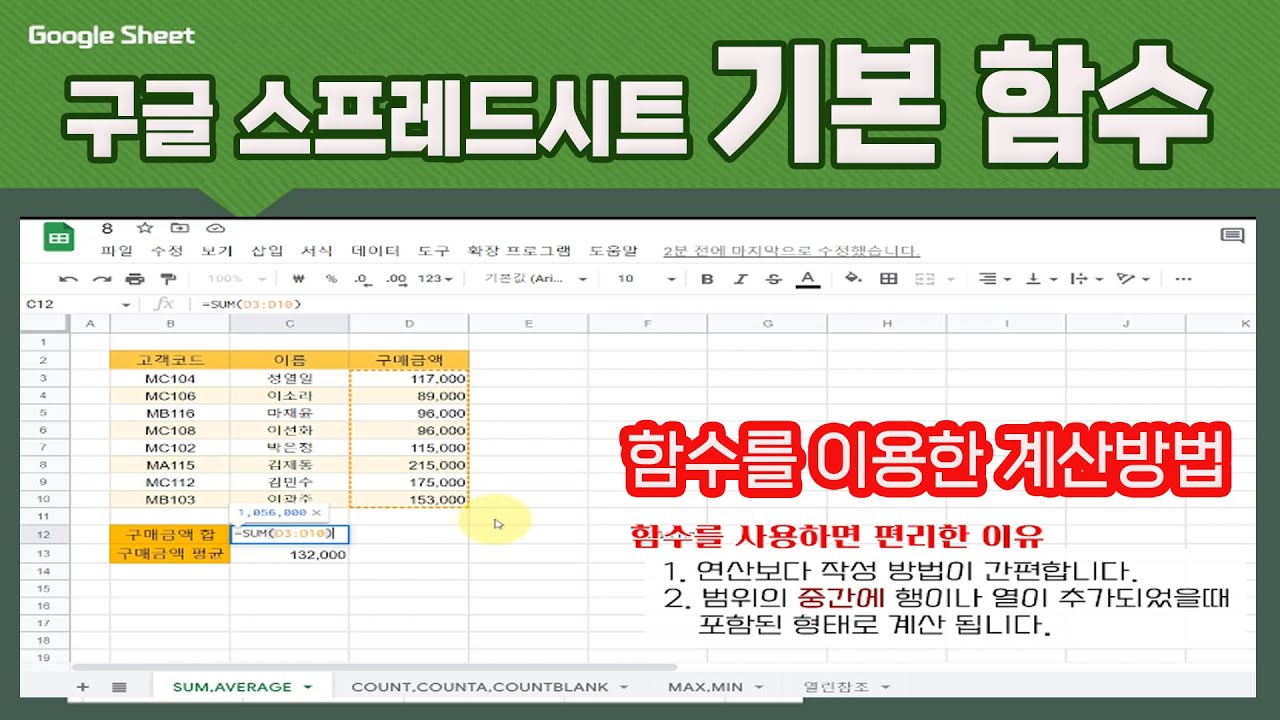
Task: Open the borders tool
Action: click(888, 279)
